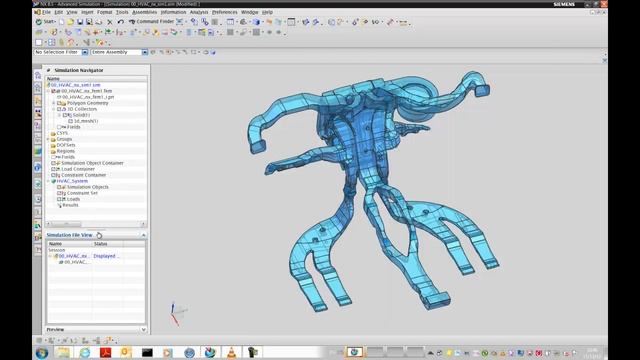
Task: Click the Simulation Navigator tab on resource bar
Action: [38, 75]
